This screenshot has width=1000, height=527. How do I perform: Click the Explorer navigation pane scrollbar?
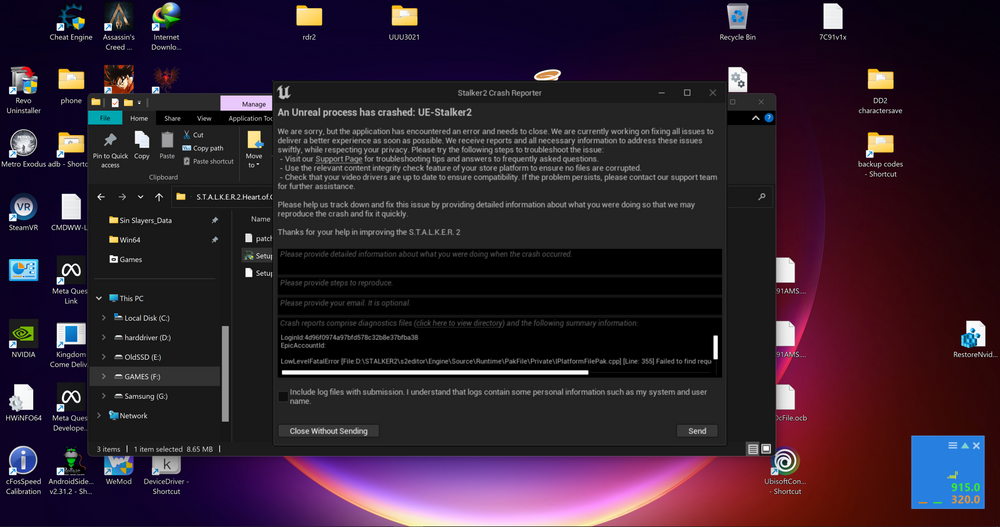224,373
